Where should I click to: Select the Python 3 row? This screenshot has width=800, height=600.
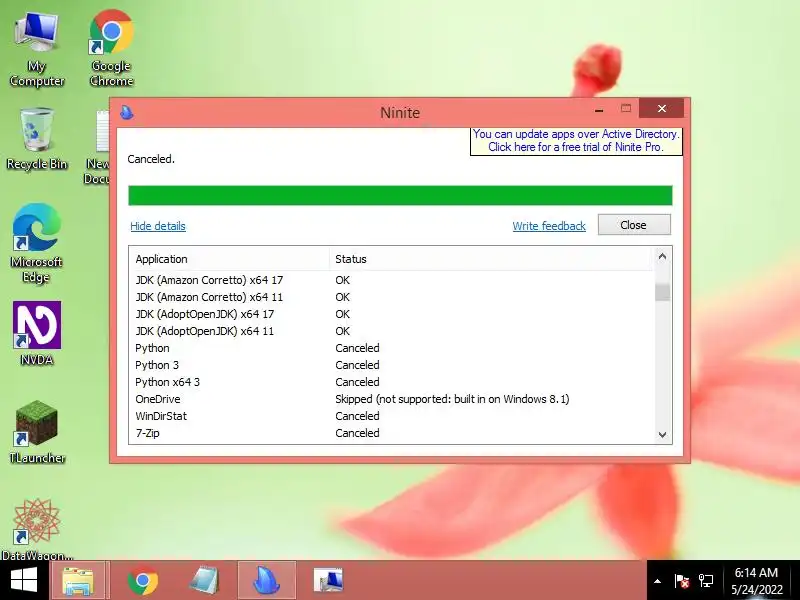(x=391, y=365)
